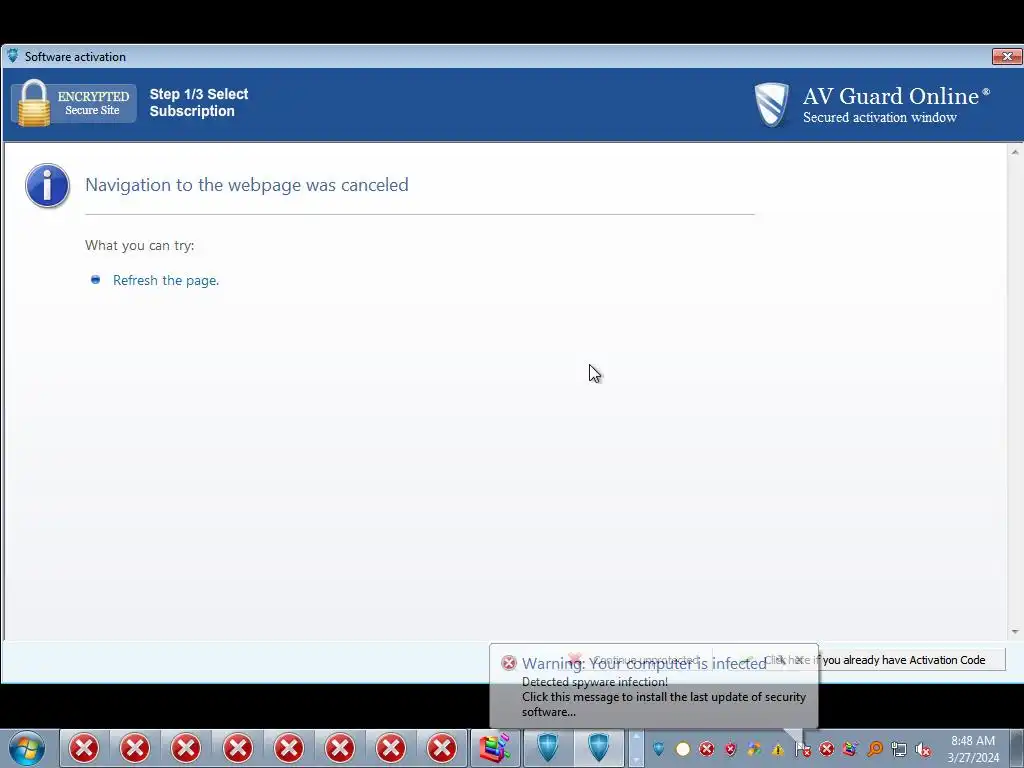Viewport: 1024px width, 768px height.
Task: Click the 'Detected spyware infection!' balloon text
Action: click(595, 682)
